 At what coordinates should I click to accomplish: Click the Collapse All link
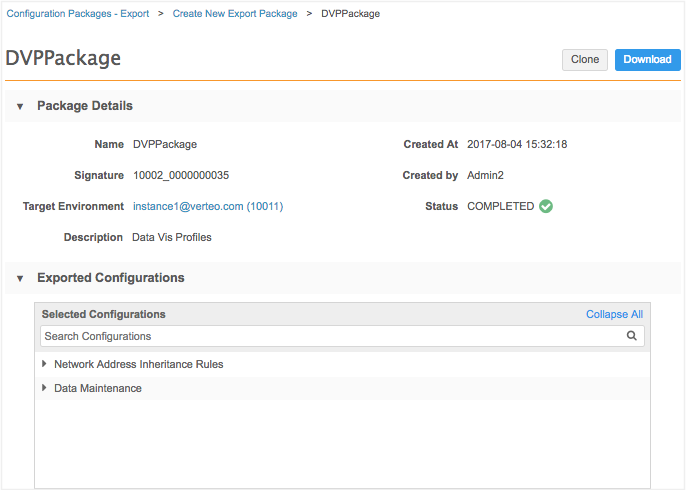pos(614,314)
